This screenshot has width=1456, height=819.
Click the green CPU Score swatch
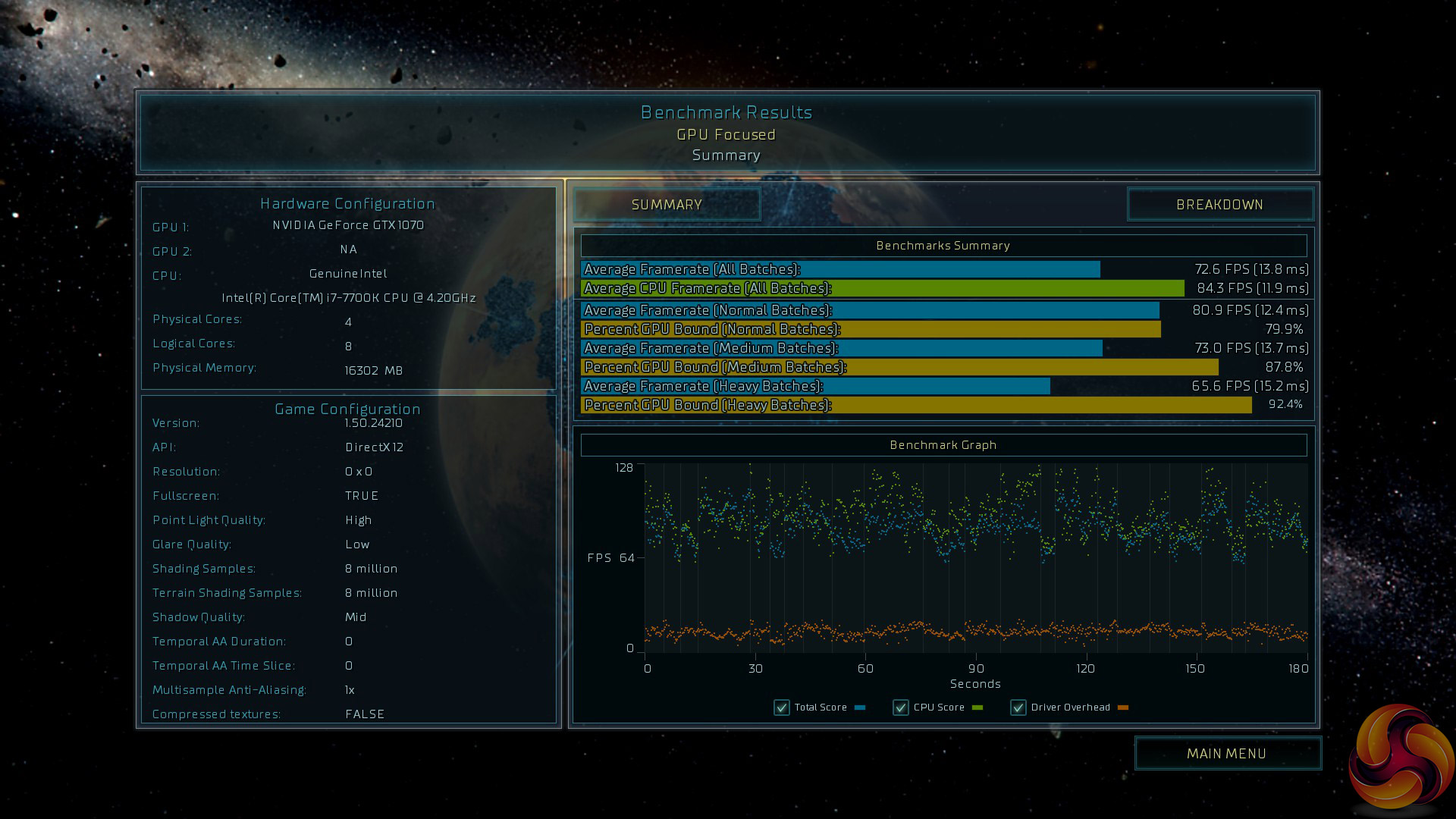[x=977, y=708]
